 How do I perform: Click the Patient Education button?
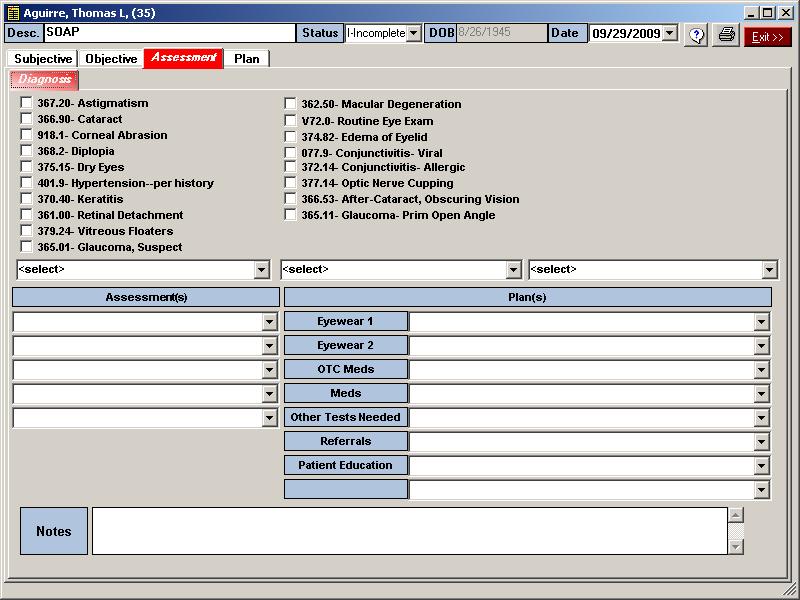click(x=346, y=465)
